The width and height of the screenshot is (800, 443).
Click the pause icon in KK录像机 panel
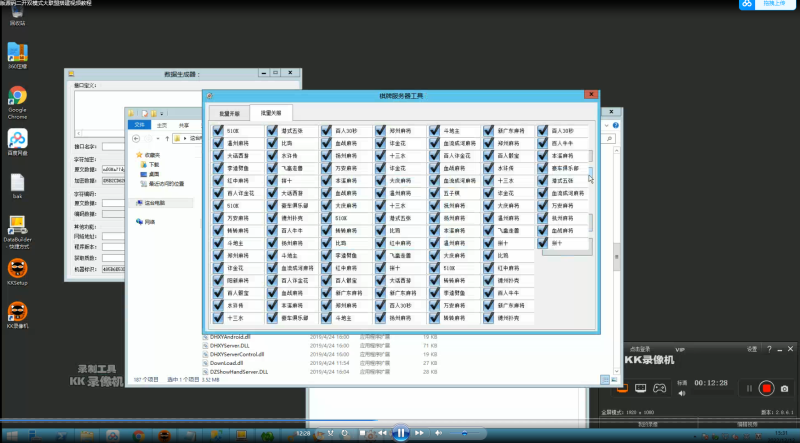(x=749, y=388)
